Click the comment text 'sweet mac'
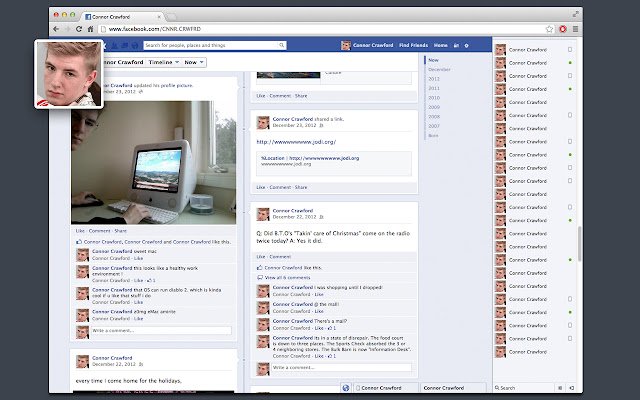Viewport: 640px width, 400px height. tap(145, 251)
